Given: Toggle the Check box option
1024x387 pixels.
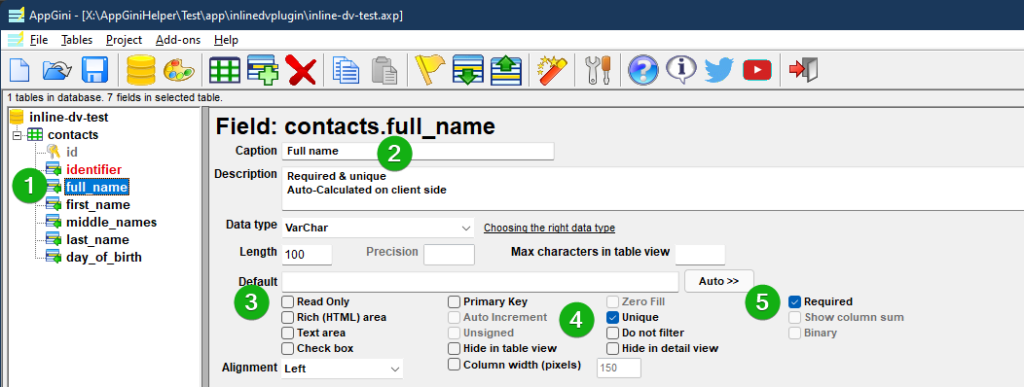Looking at the screenshot, I should click(287, 348).
